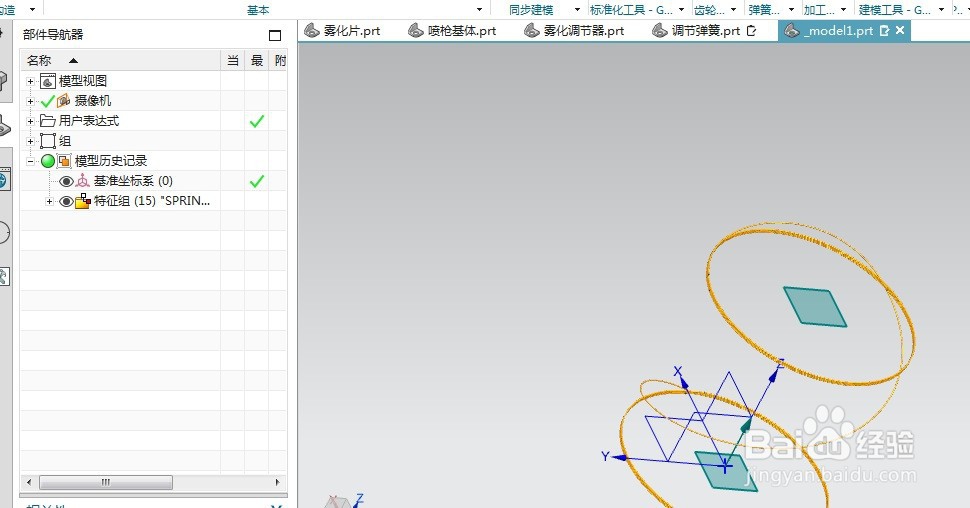
Task: Click the part icon of 雾化调节器.prt tab
Action: click(531, 30)
